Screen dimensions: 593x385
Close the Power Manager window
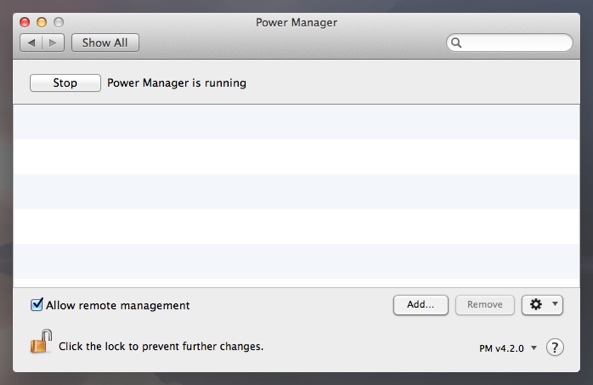(25, 22)
